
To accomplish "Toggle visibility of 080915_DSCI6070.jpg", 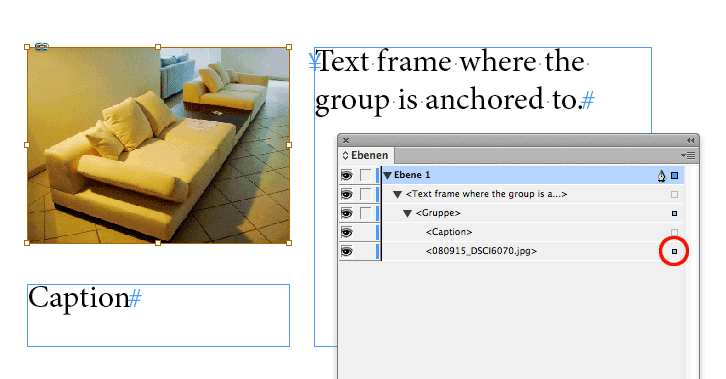I will [346, 251].
